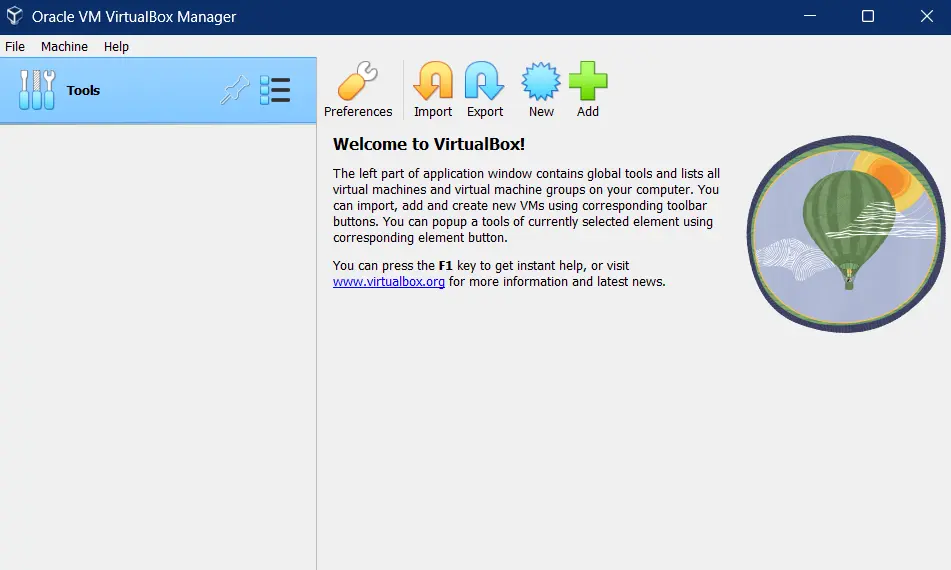Image resolution: width=951 pixels, height=570 pixels.
Task: Maximize the VirtualBox Manager window
Action: (868, 16)
